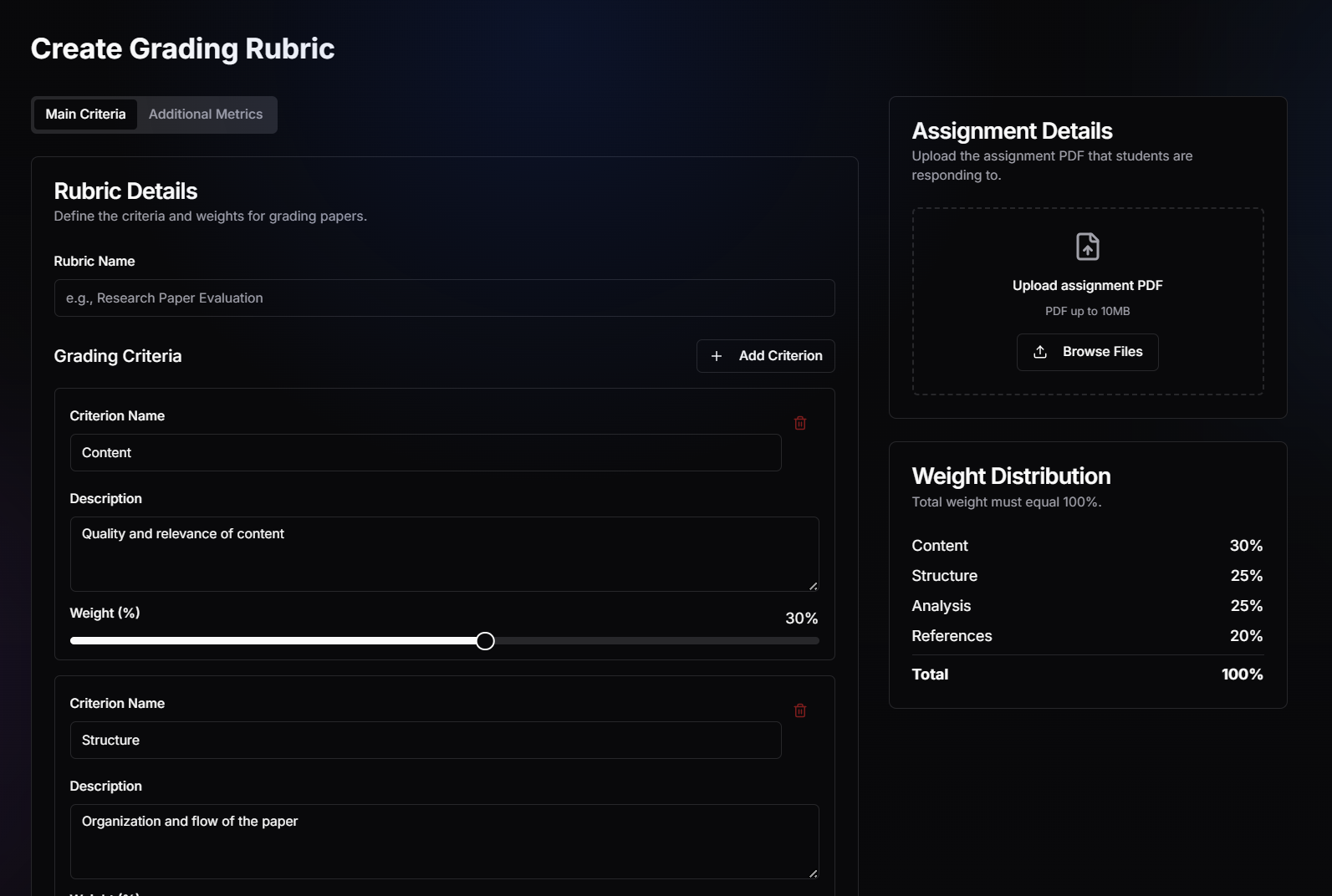Image resolution: width=1332 pixels, height=896 pixels.
Task: Click the 30% weight value above slider
Action: (x=801, y=619)
